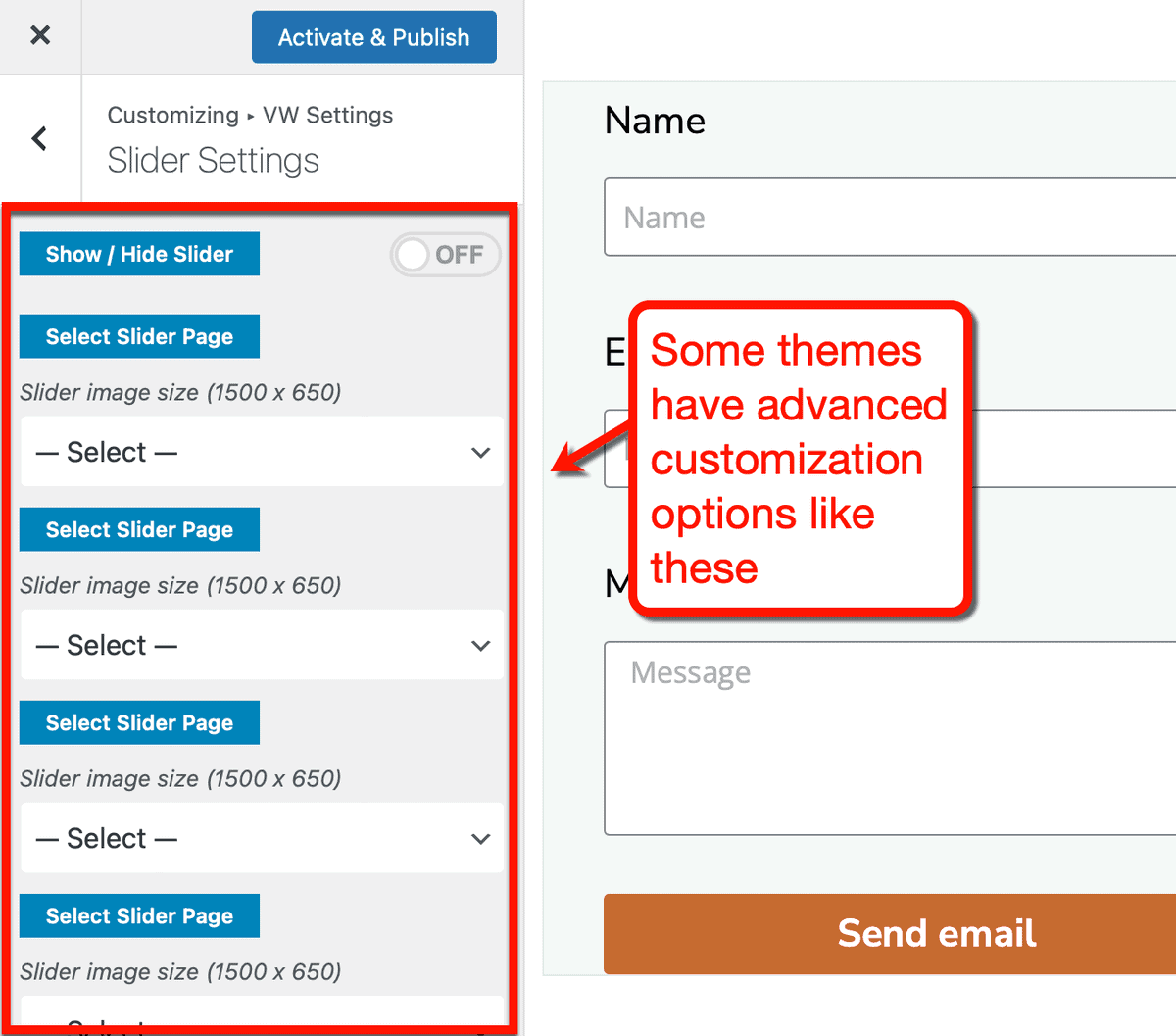Open the first Slider image size dropdown
Viewport: 1176px width, 1036px height.
[x=262, y=452]
